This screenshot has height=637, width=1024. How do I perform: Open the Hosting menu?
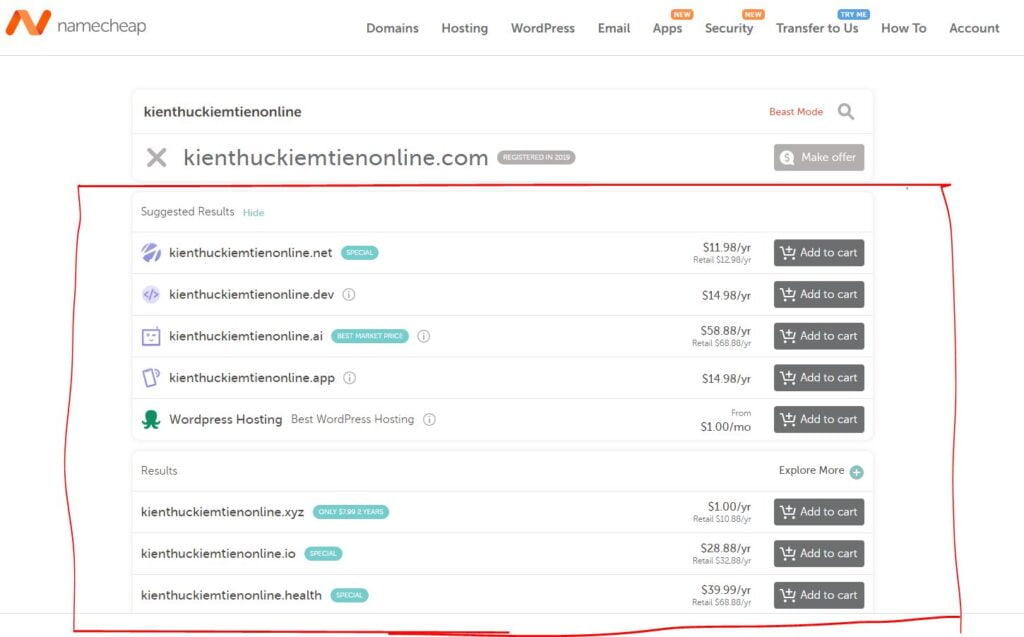[x=464, y=28]
